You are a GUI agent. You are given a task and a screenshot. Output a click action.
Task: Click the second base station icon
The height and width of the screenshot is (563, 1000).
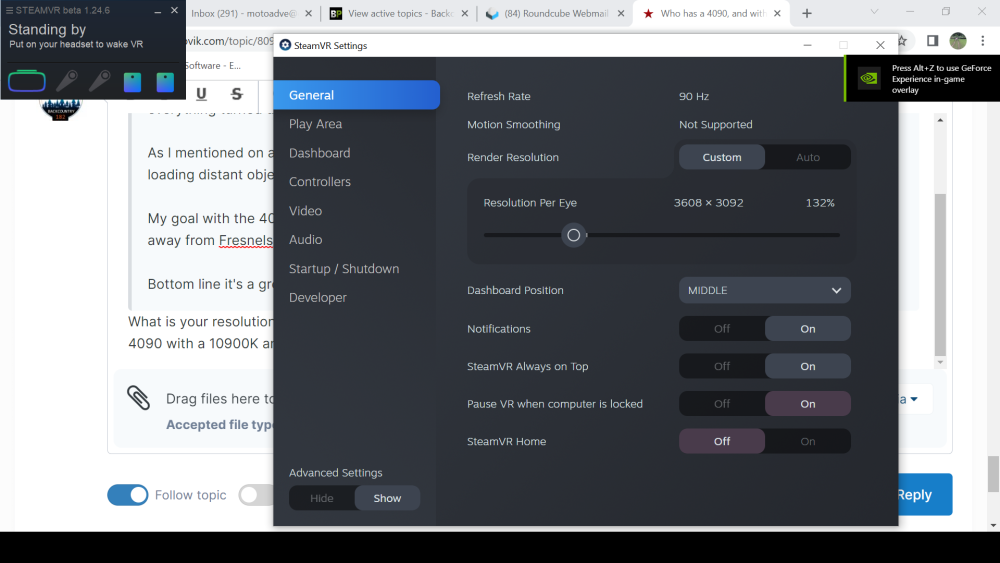pyautogui.click(x=165, y=82)
